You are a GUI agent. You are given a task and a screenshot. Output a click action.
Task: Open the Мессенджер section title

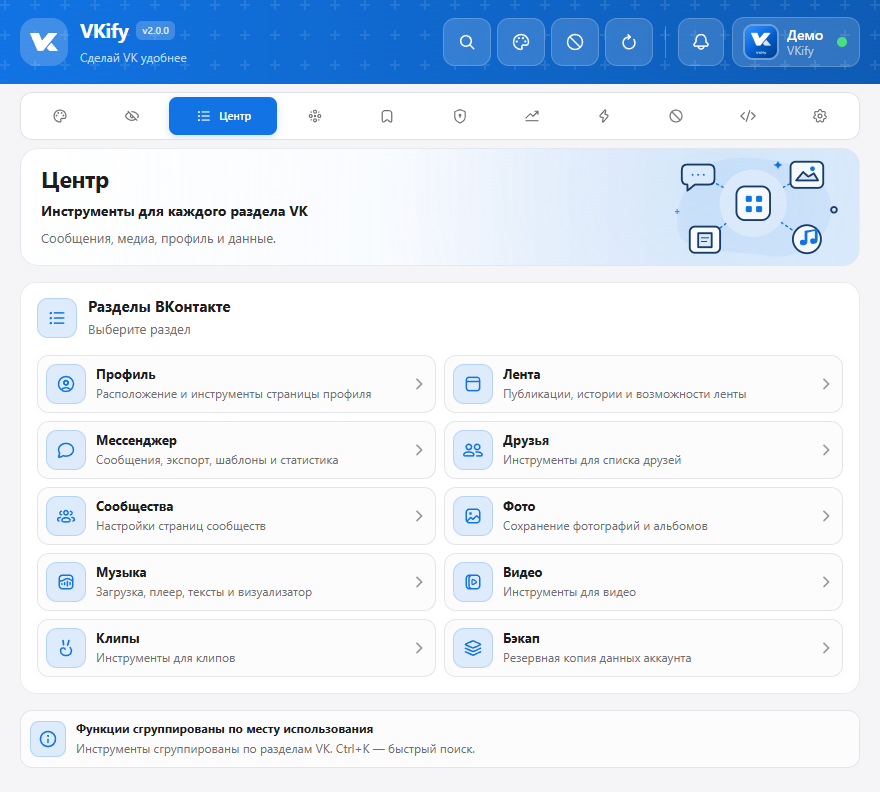136,441
